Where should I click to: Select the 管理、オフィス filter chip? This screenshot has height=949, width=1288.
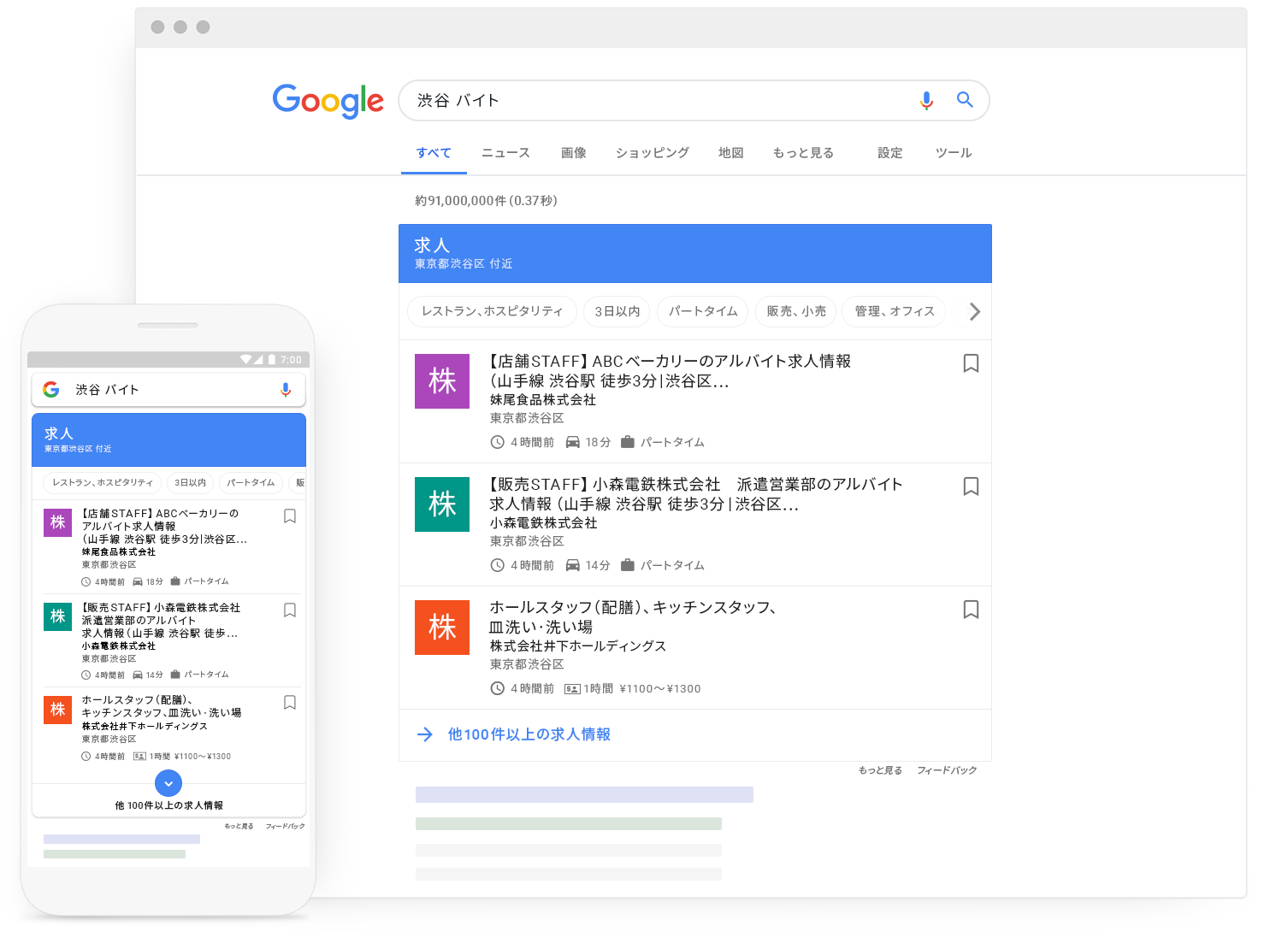tap(895, 311)
